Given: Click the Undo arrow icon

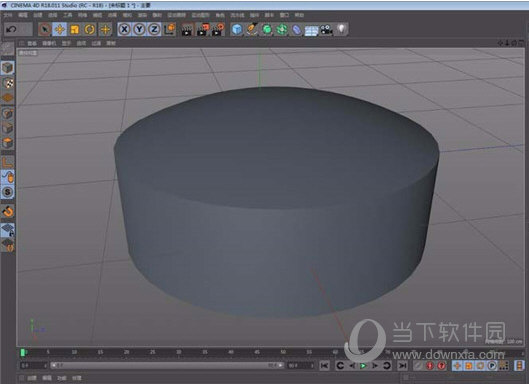Looking at the screenshot, I should [11, 29].
